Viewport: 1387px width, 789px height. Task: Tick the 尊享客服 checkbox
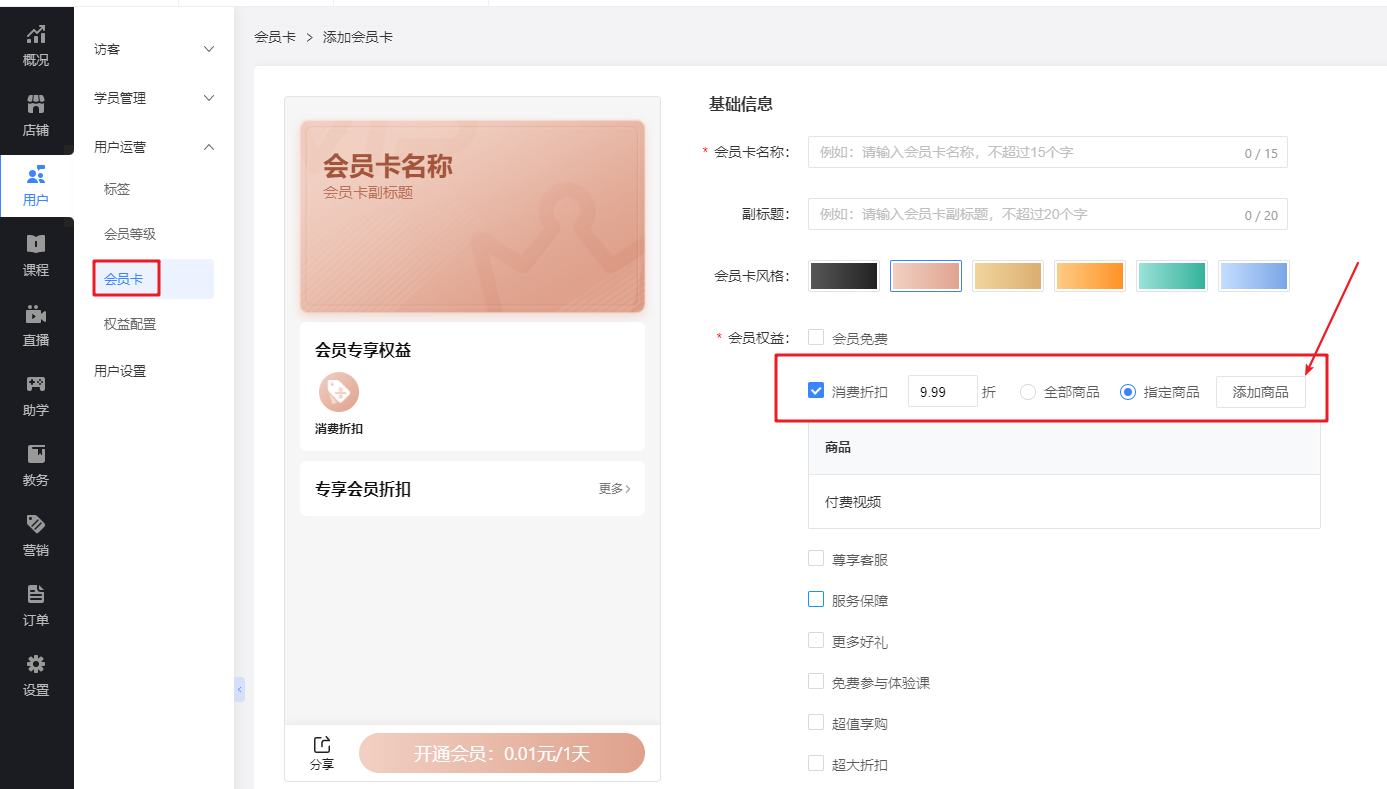(x=816, y=559)
